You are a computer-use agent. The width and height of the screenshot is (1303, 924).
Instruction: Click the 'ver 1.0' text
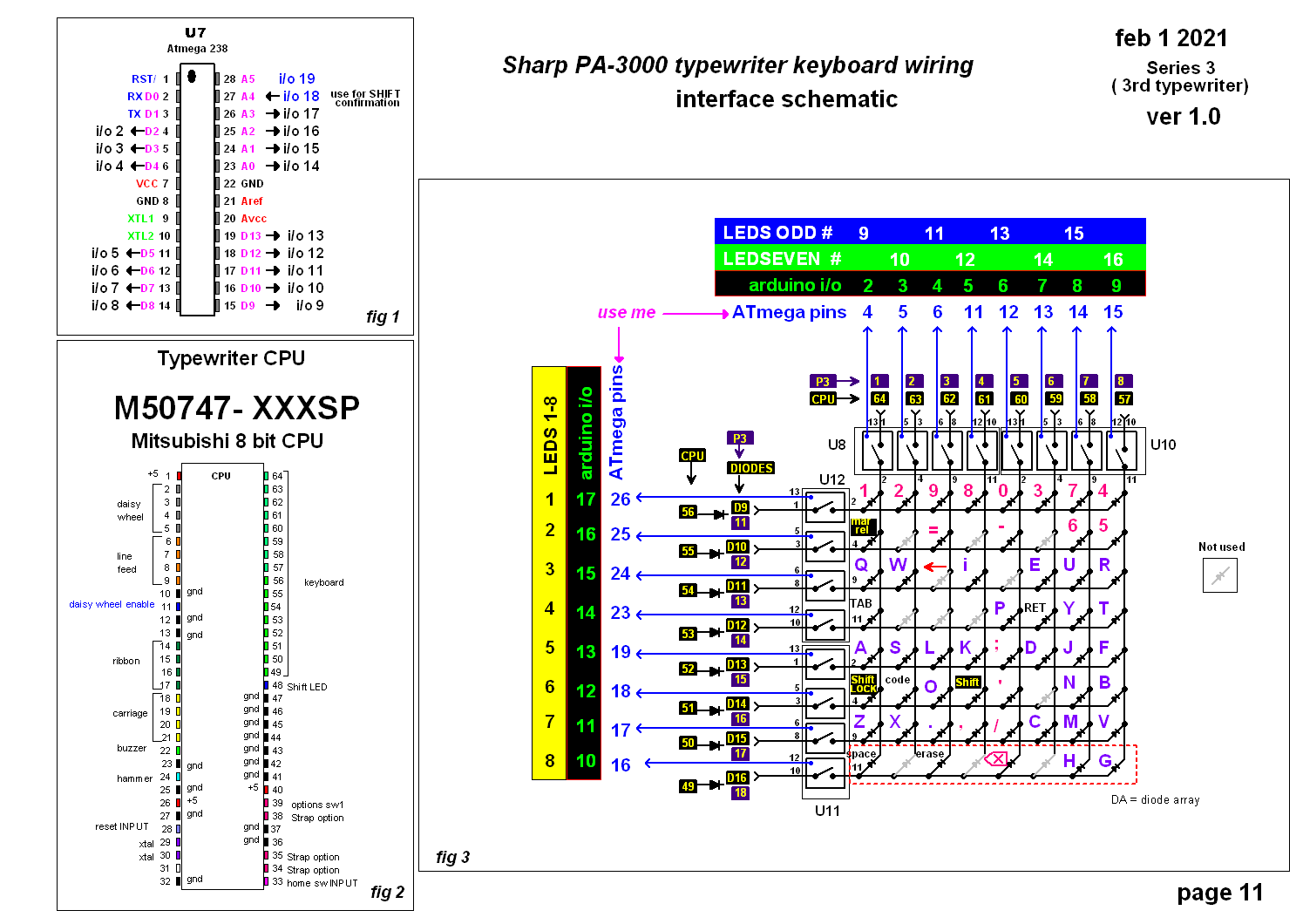1184,117
